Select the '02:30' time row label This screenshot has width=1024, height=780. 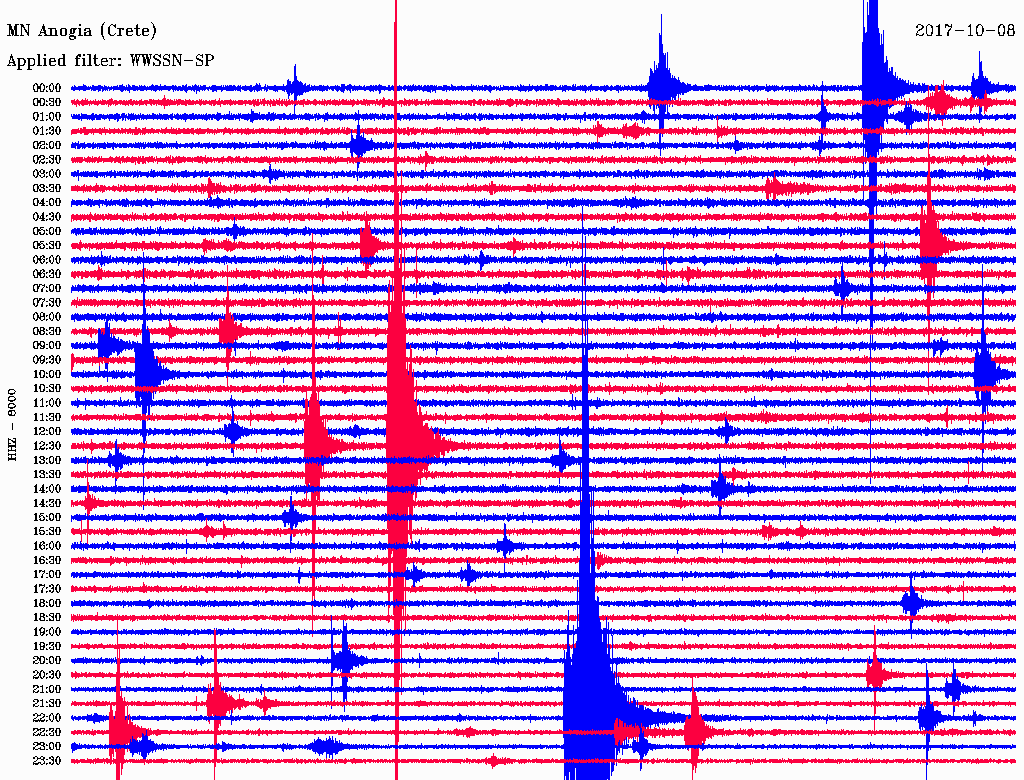(x=47, y=159)
